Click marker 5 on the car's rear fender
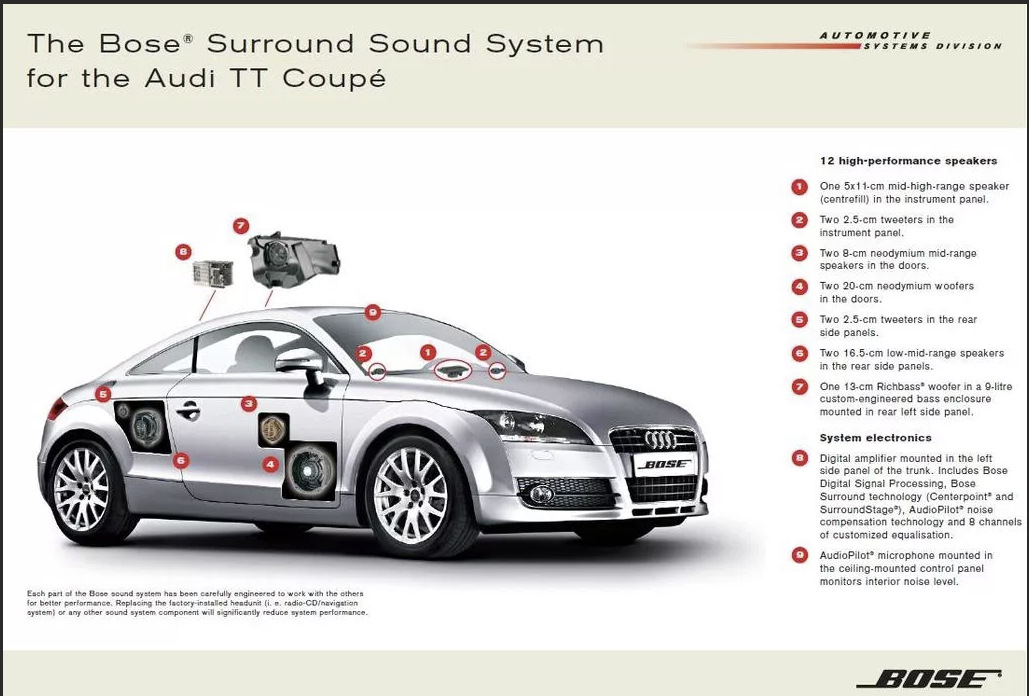This screenshot has height=696, width=1029. (102, 394)
